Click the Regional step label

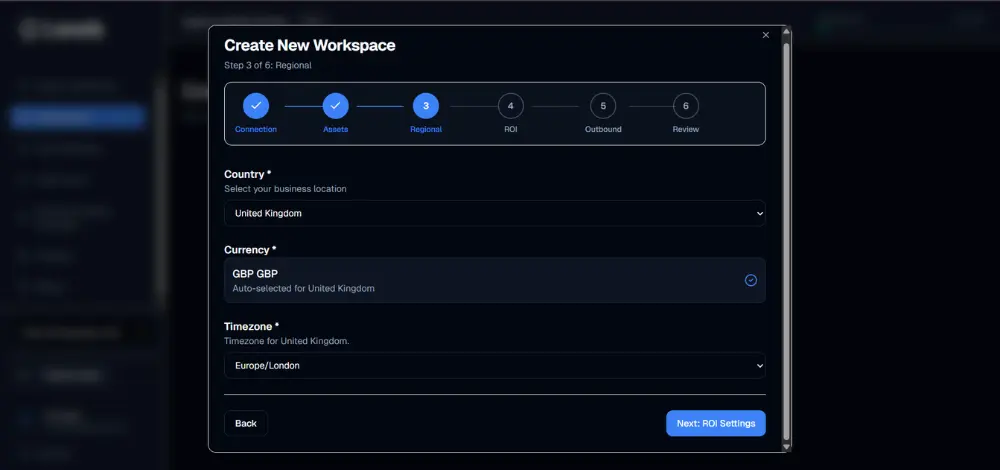point(426,129)
